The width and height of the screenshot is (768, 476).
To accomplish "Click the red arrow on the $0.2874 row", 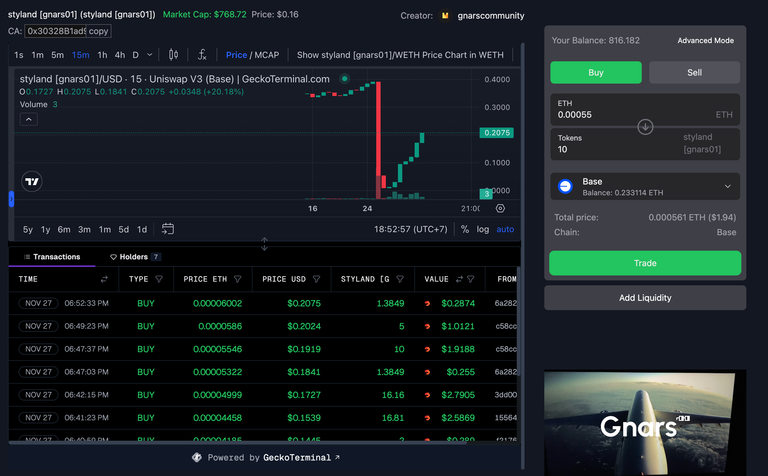I will (427, 304).
